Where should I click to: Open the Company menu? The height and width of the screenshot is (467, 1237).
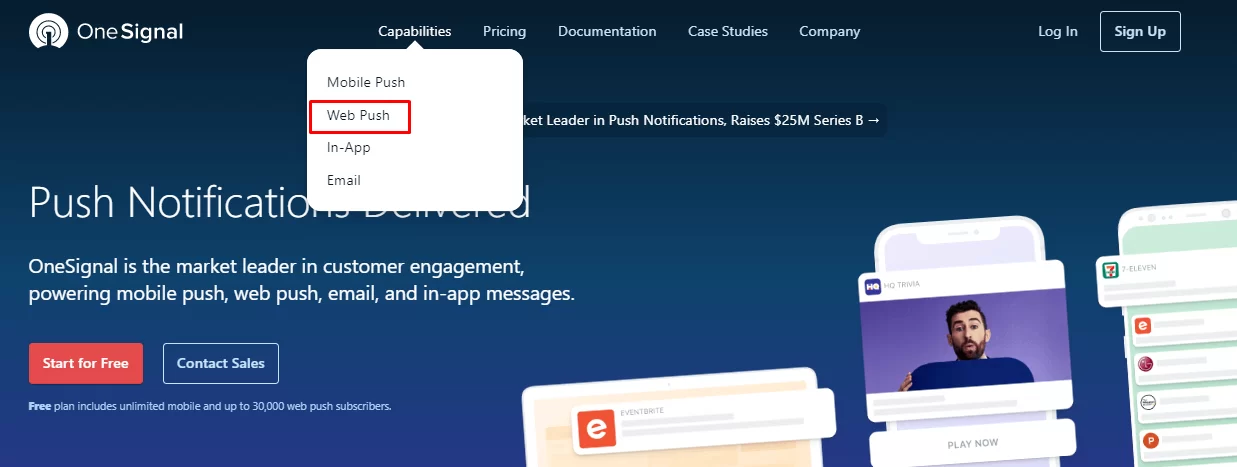[829, 31]
